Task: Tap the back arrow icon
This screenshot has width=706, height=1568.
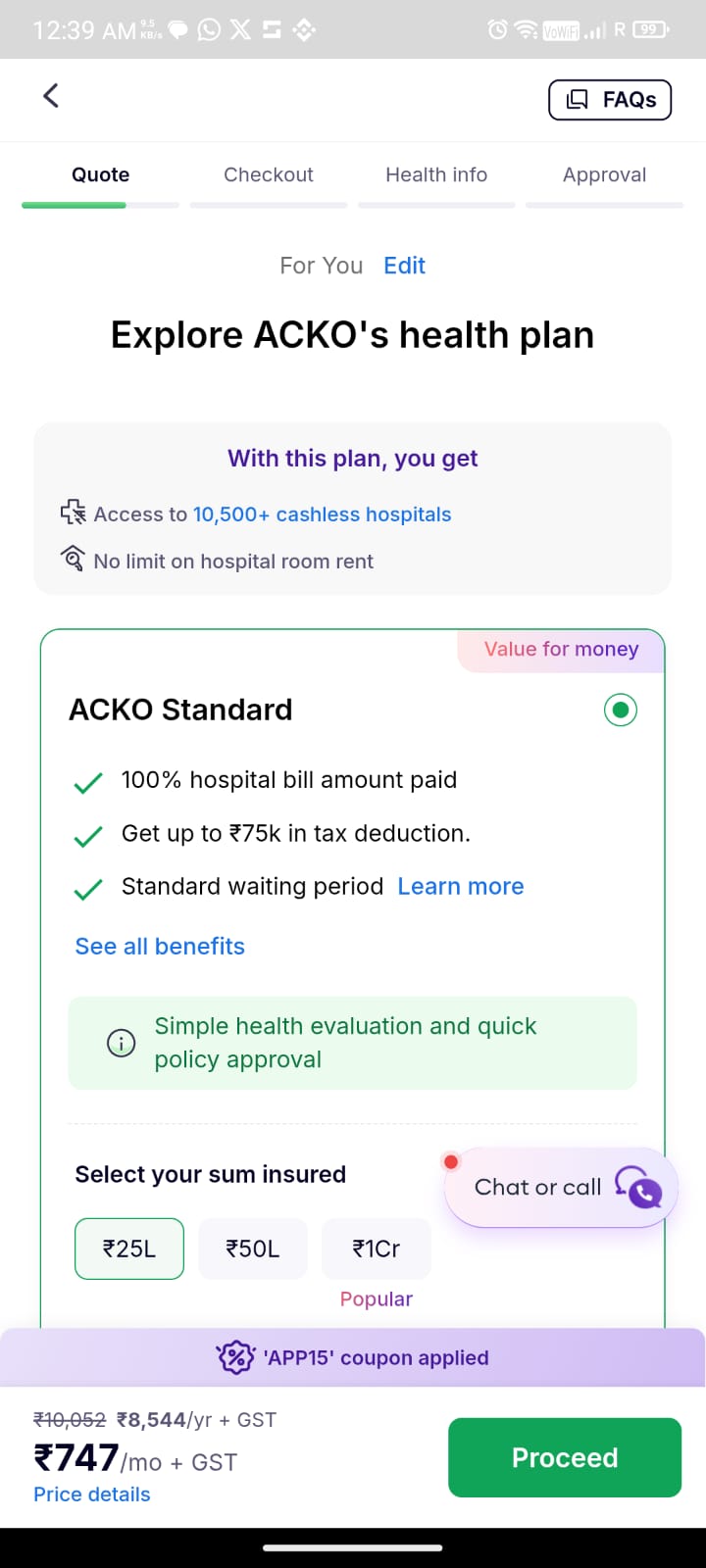Action: tap(51, 96)
